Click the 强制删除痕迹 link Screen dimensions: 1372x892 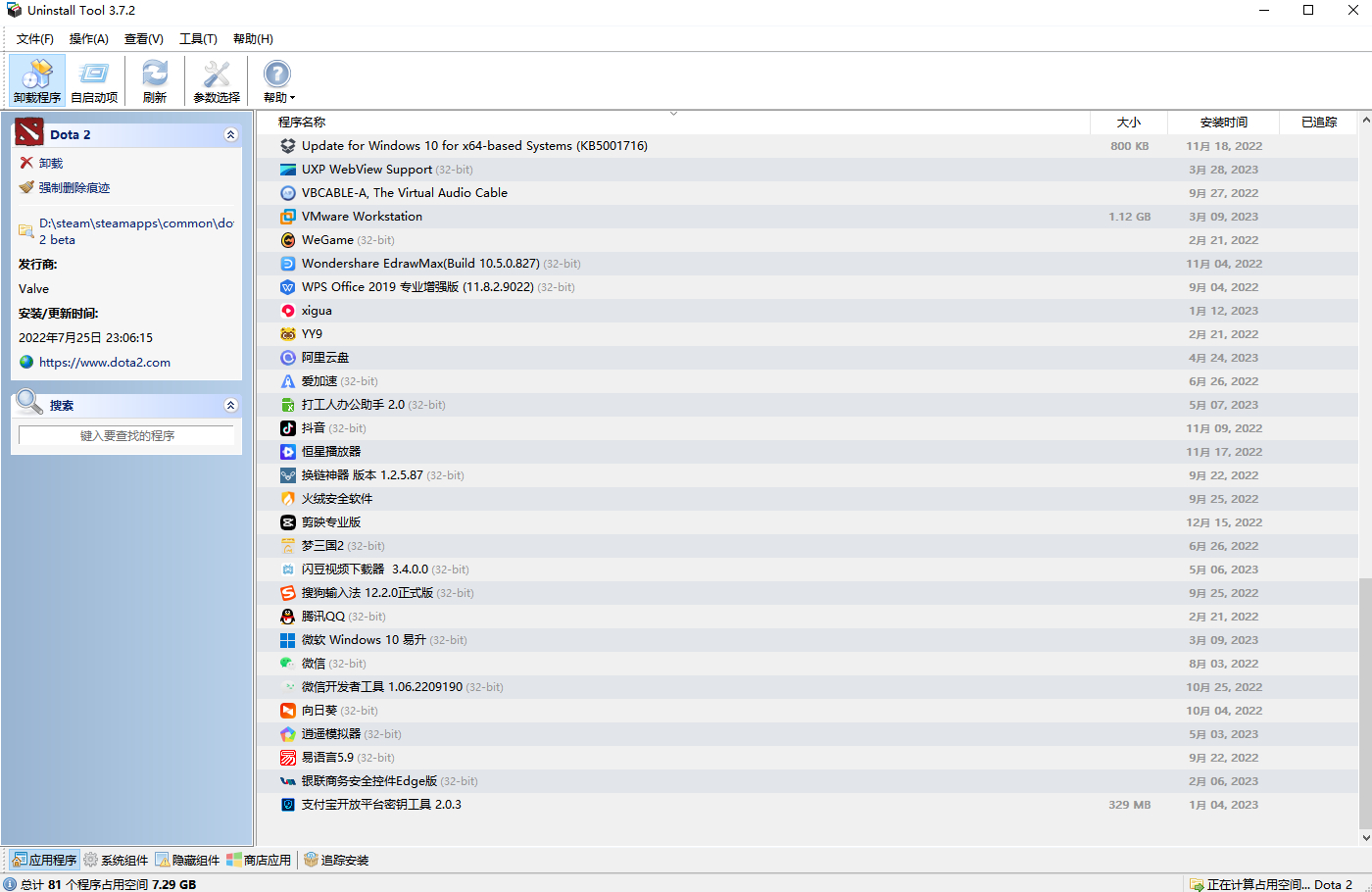[x=74, y=187]
